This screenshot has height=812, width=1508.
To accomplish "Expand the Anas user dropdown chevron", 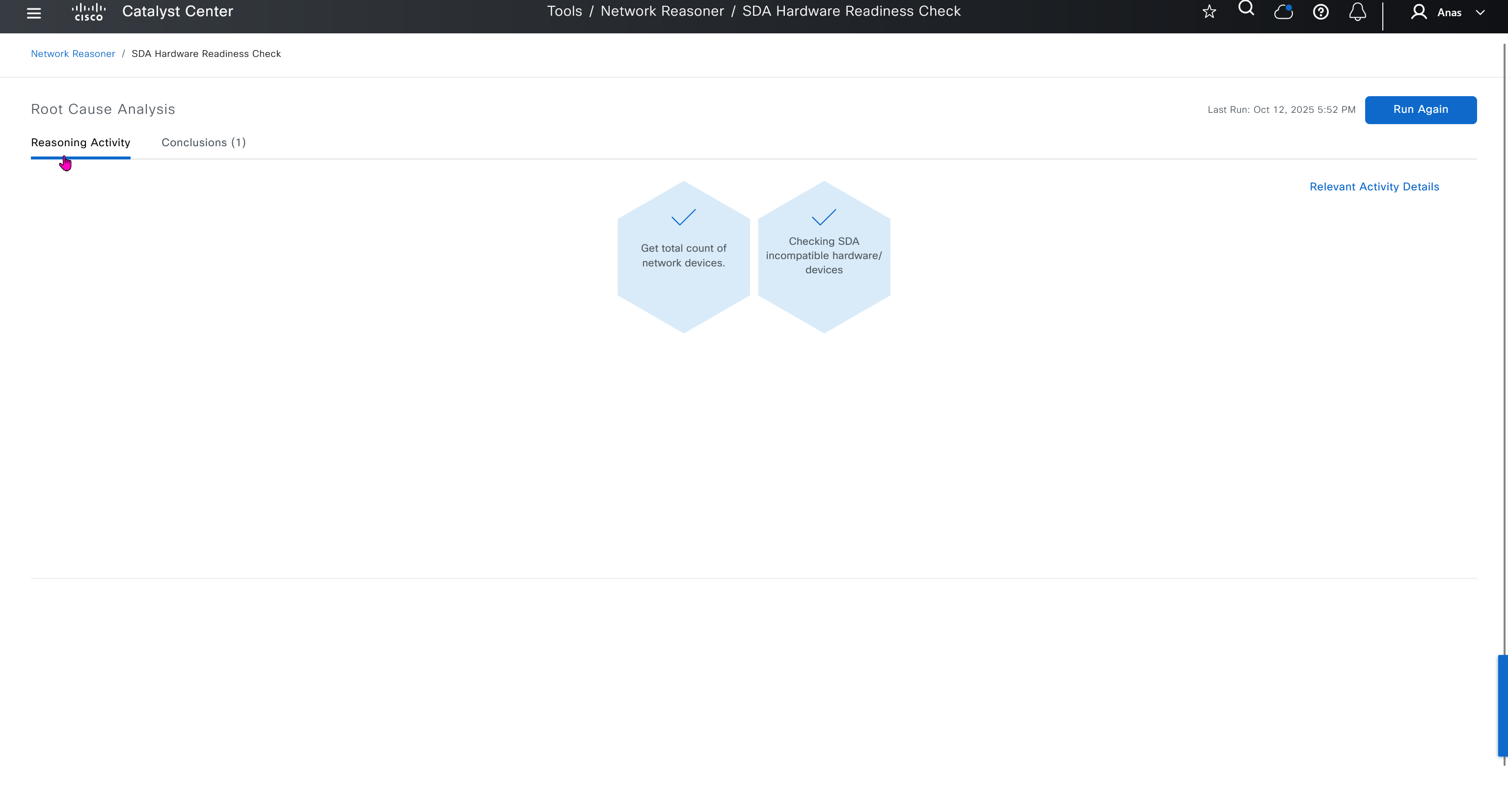I will pos(1480,12).
